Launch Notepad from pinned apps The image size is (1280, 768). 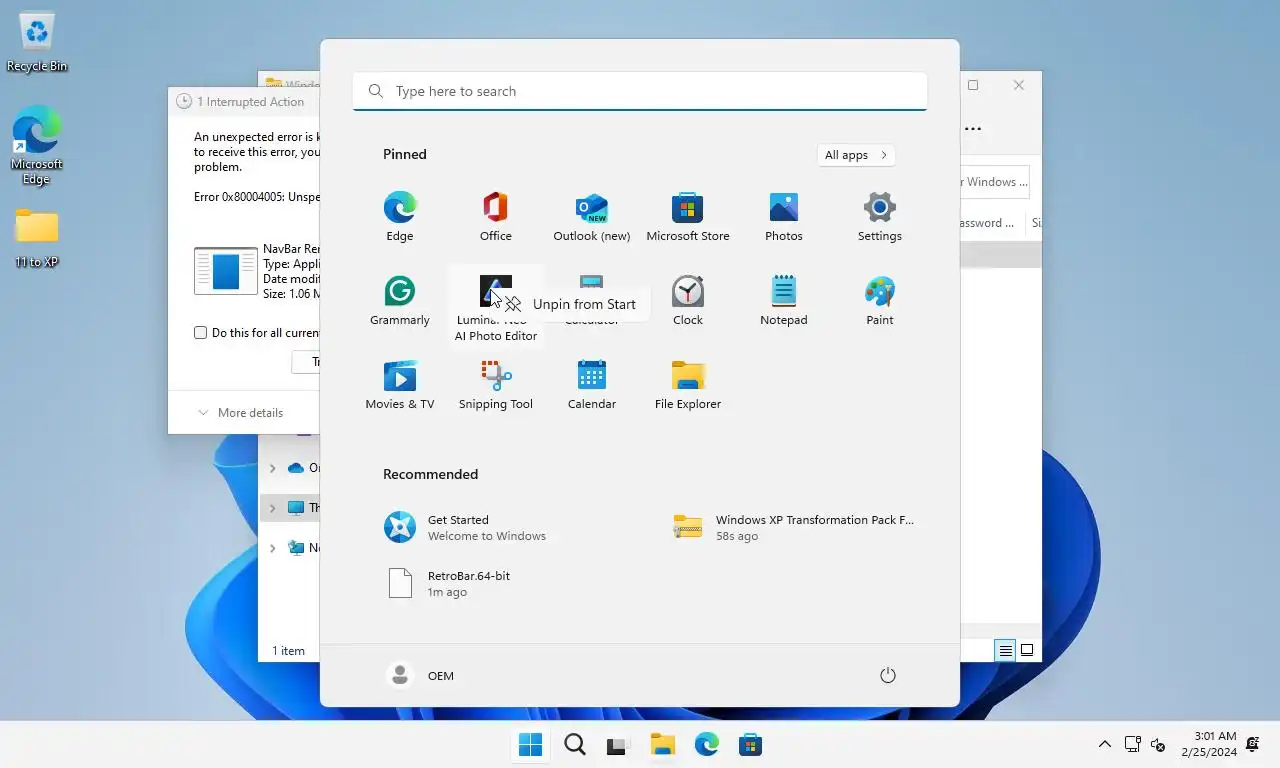(784, 301)
